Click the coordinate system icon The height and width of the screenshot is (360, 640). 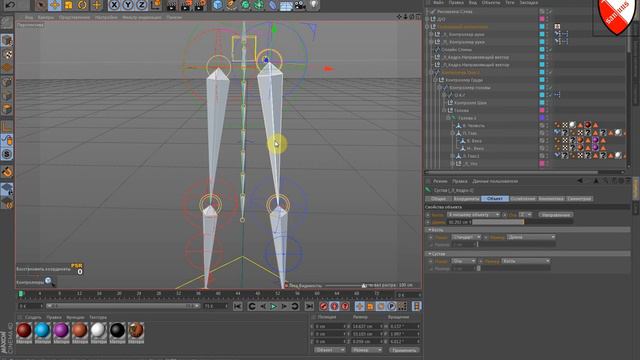[156, 5]
